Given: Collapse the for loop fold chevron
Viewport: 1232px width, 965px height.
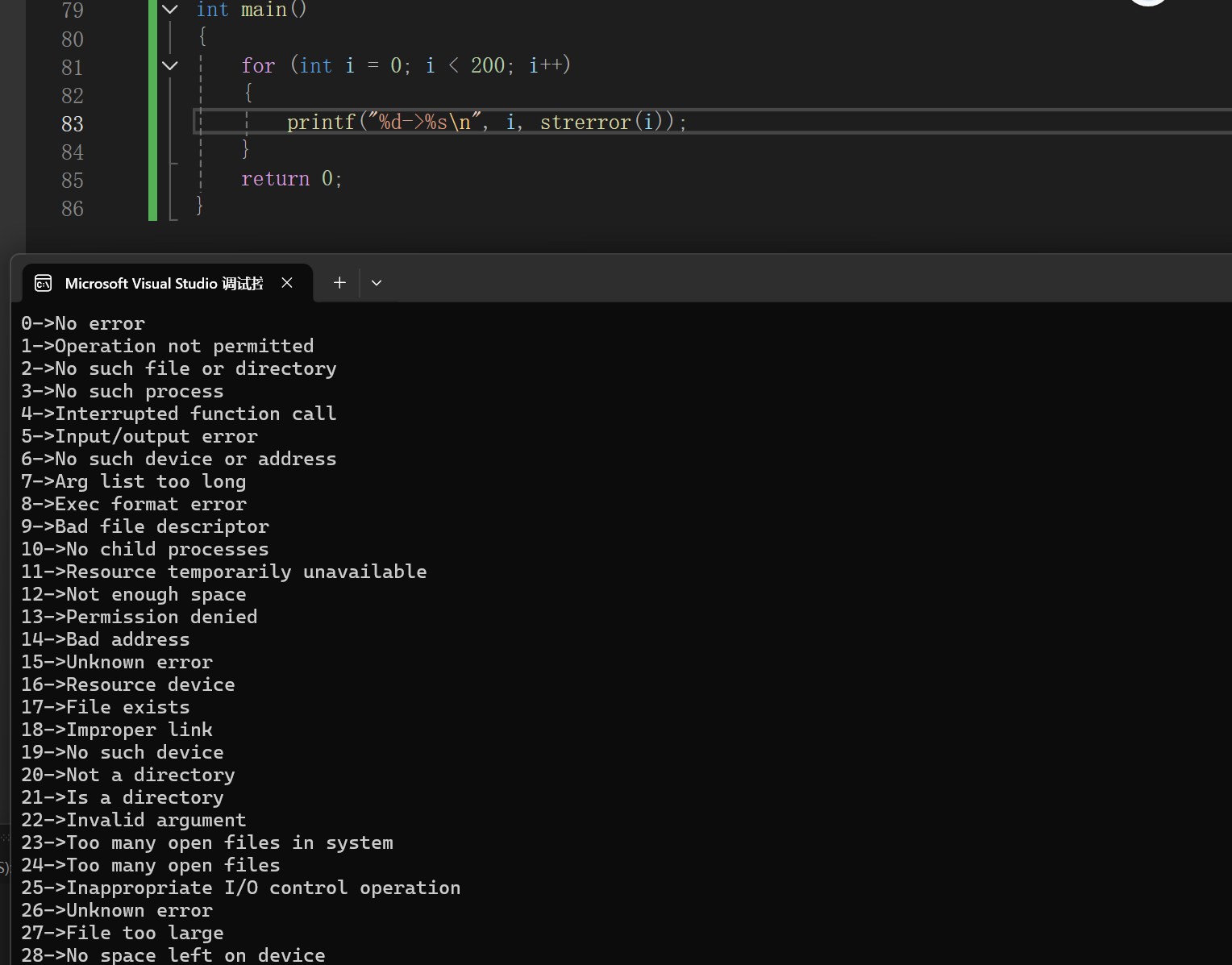Looking at the screenshot, I should click(169, 65).
